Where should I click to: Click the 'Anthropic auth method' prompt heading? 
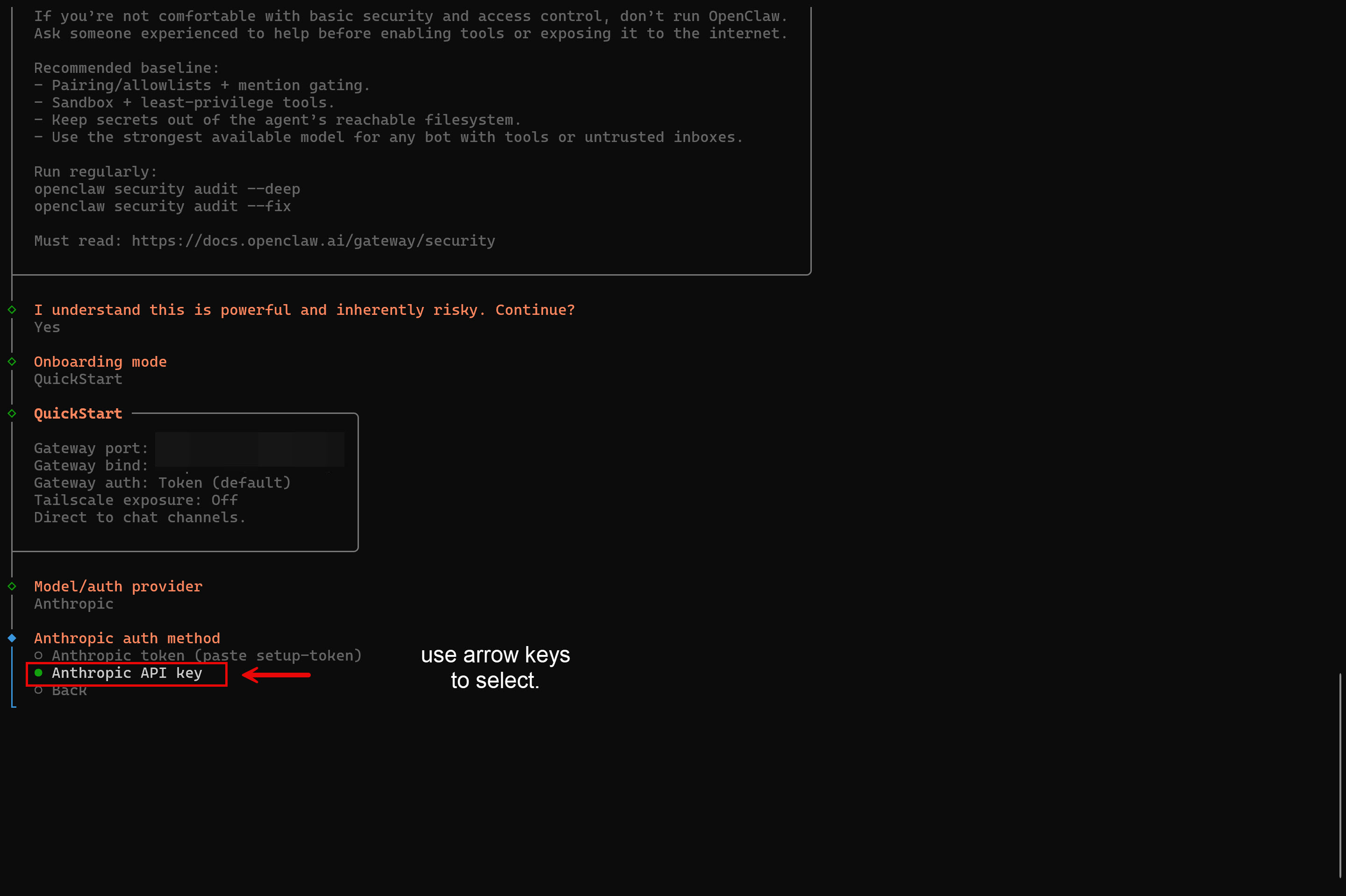pyautogui.click(x=127, y=638)
